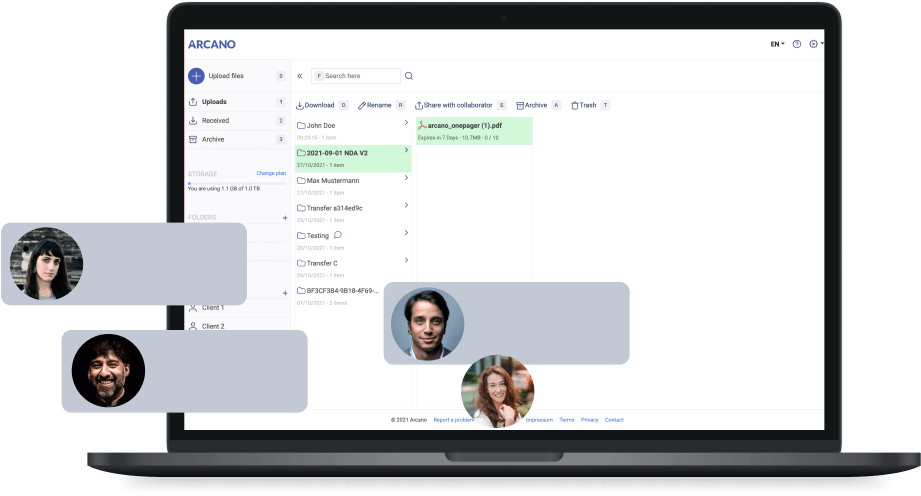Add a new folder with the FOLDERS plus icon
Viewport: 921px width, 496px height.
[285, 217]
